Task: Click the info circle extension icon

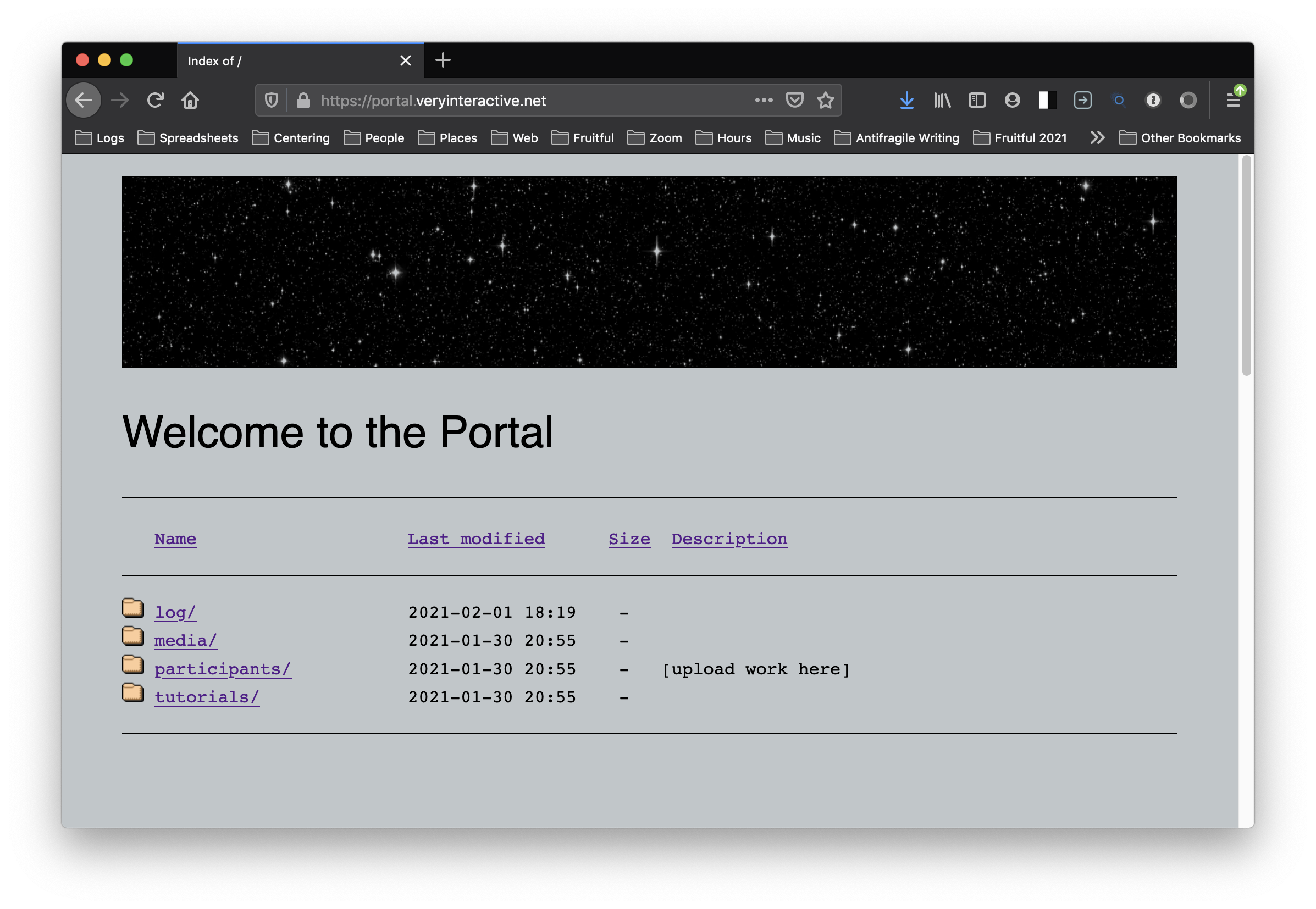Action: tap(1154, 101)
